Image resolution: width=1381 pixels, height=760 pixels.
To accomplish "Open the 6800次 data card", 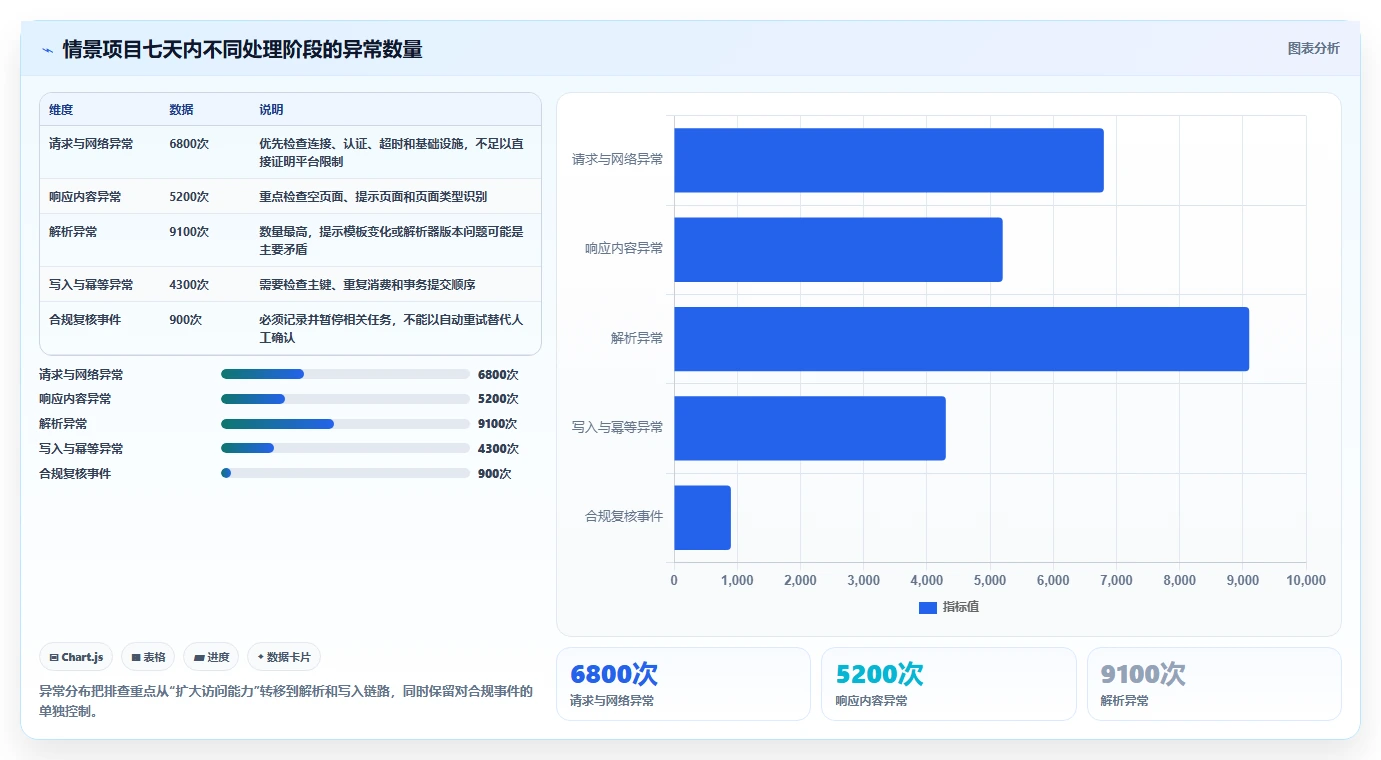I will click(x=683, y=684).
